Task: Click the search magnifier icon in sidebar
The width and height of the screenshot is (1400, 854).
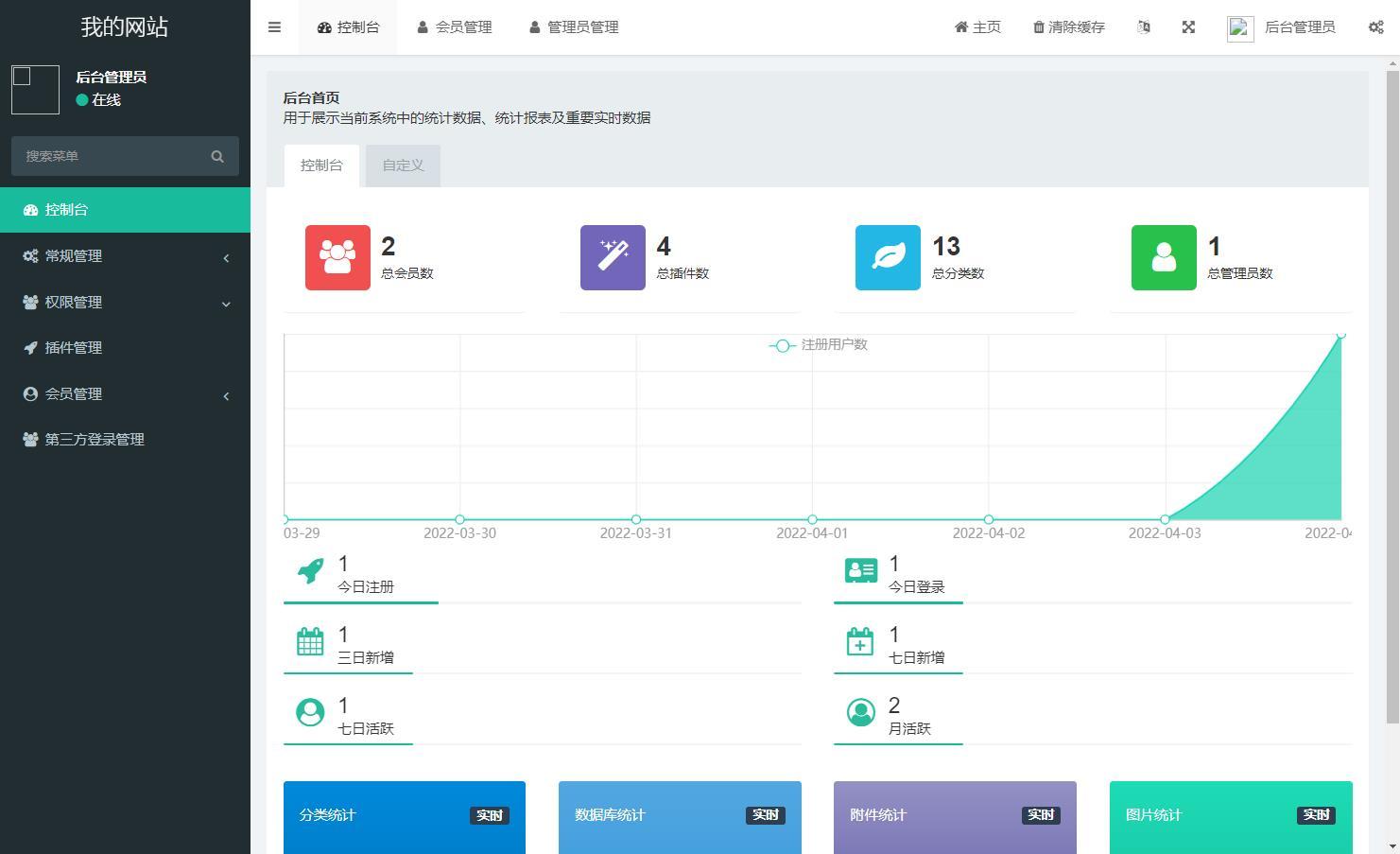Action: [217, 156]
